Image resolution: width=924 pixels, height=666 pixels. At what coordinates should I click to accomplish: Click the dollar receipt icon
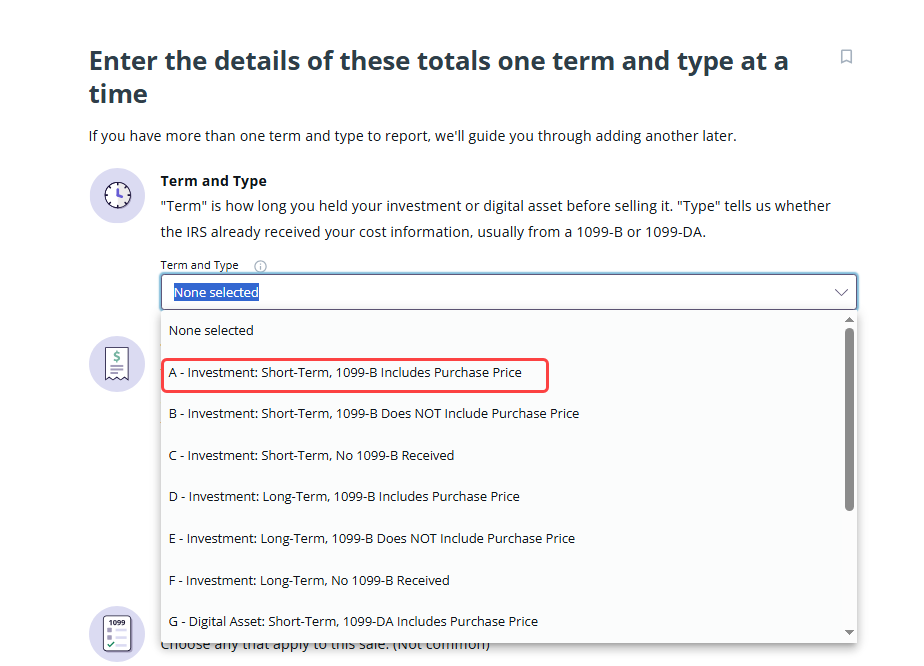117,364
